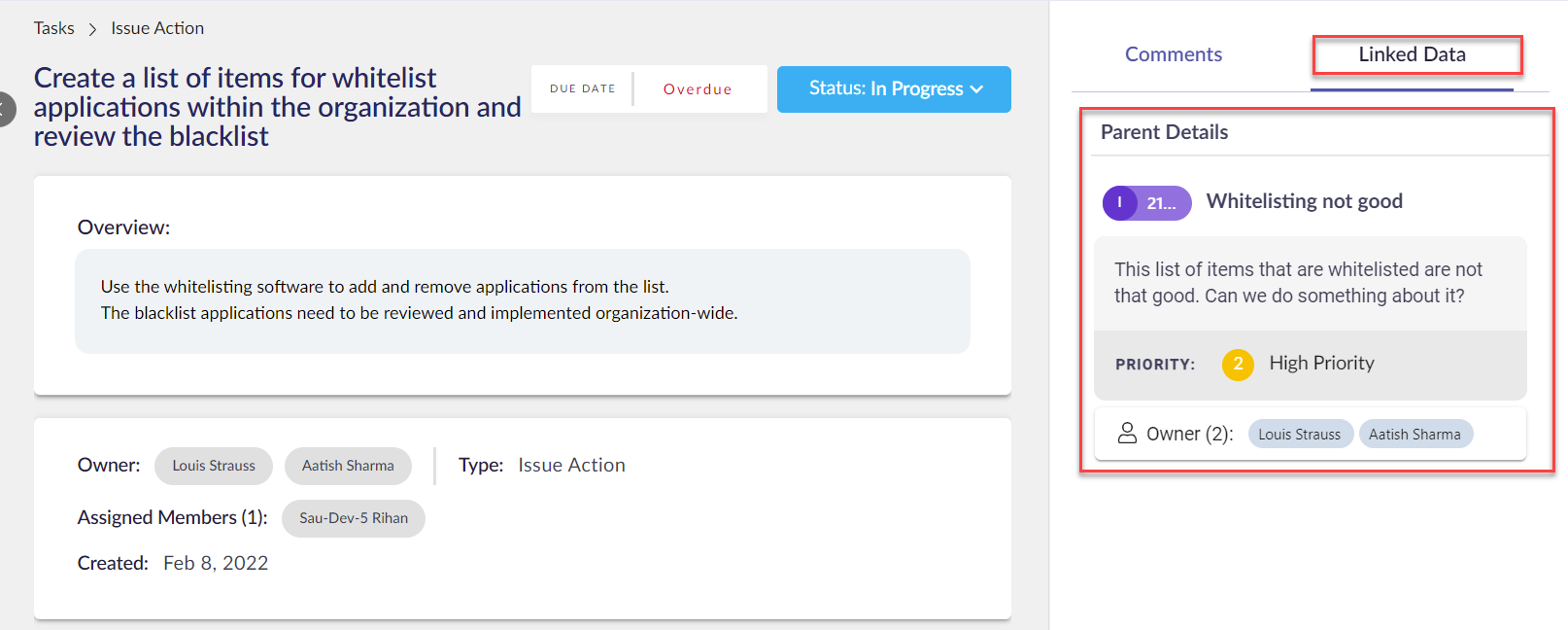Click the PRIORITY: label
1568x630 pixels.
pos(1155,365)
